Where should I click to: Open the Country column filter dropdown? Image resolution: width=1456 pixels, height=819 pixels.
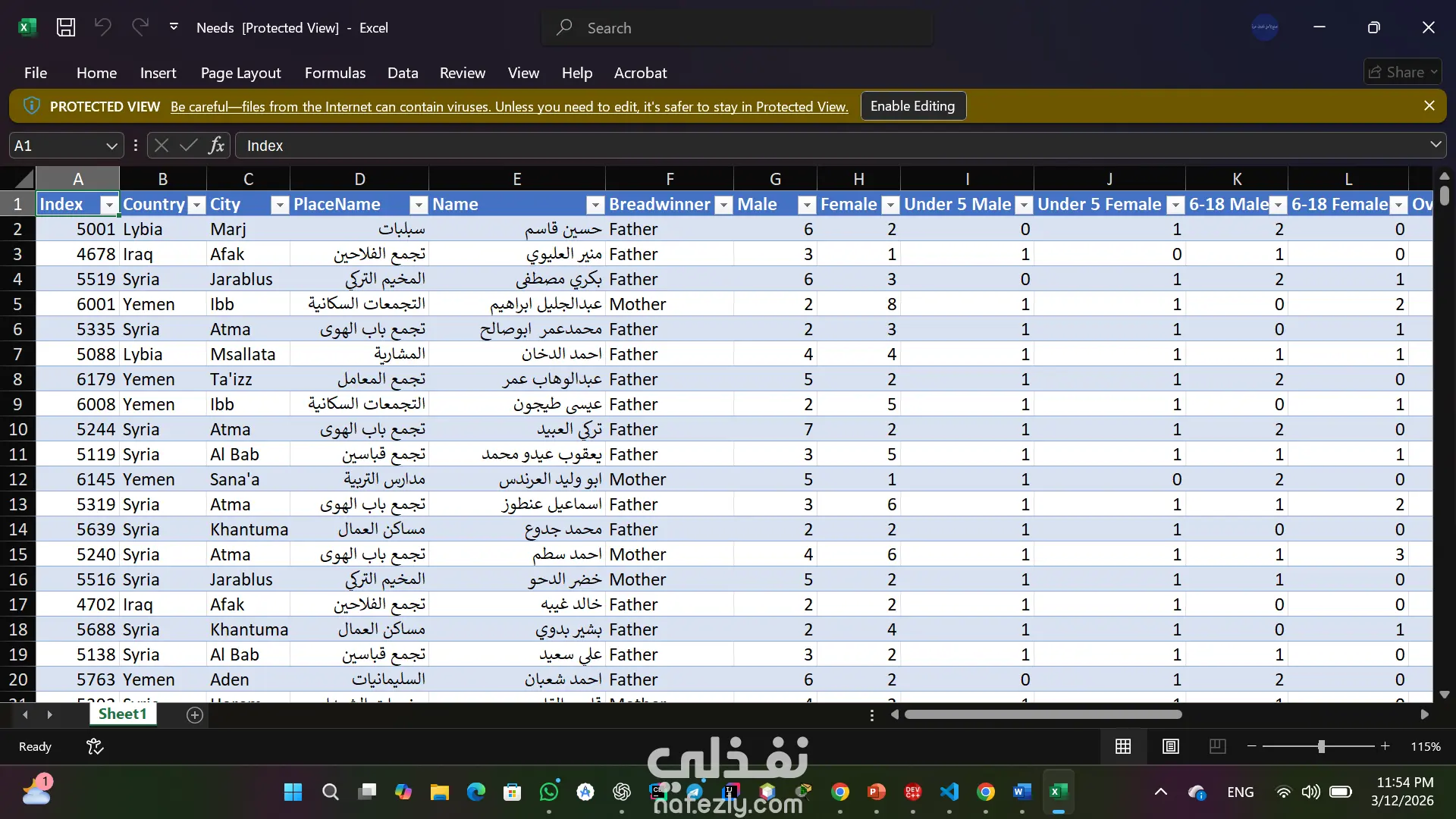pos(196,205)
